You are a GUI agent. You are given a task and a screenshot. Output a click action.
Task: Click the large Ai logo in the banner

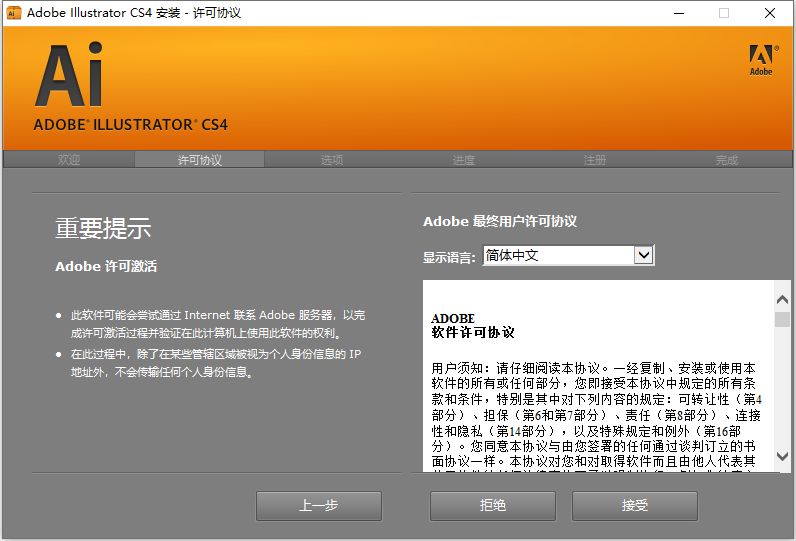70,75
